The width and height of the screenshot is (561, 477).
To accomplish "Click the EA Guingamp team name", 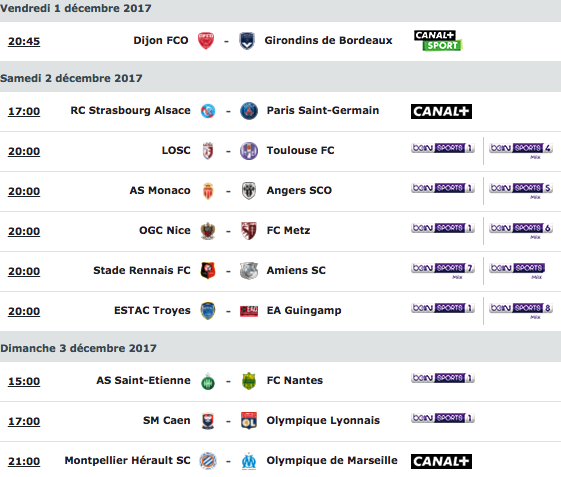I will click(x=304, y=310).
